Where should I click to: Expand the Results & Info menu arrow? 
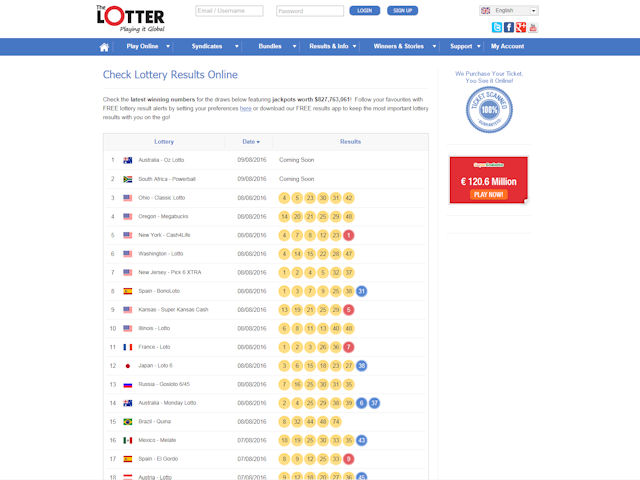(x=354, y=47)
